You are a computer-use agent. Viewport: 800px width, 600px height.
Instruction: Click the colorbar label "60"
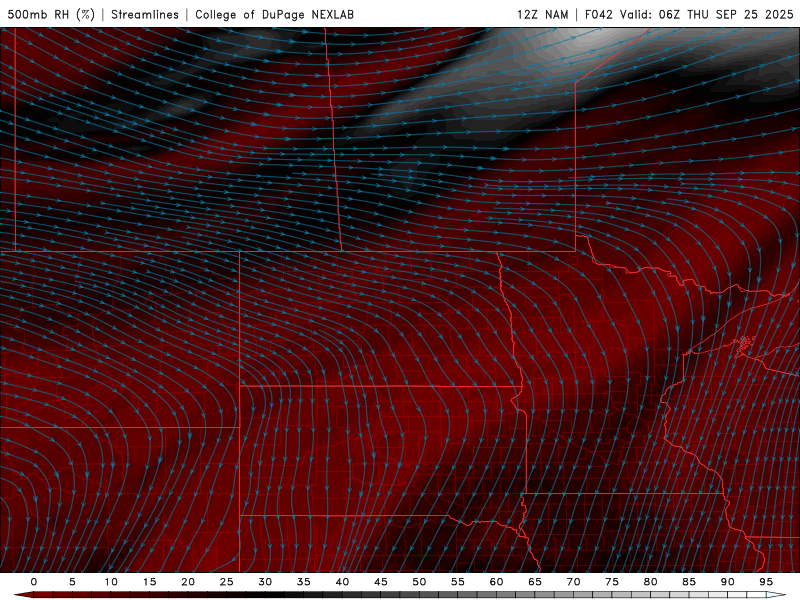(x=496, y=582)
